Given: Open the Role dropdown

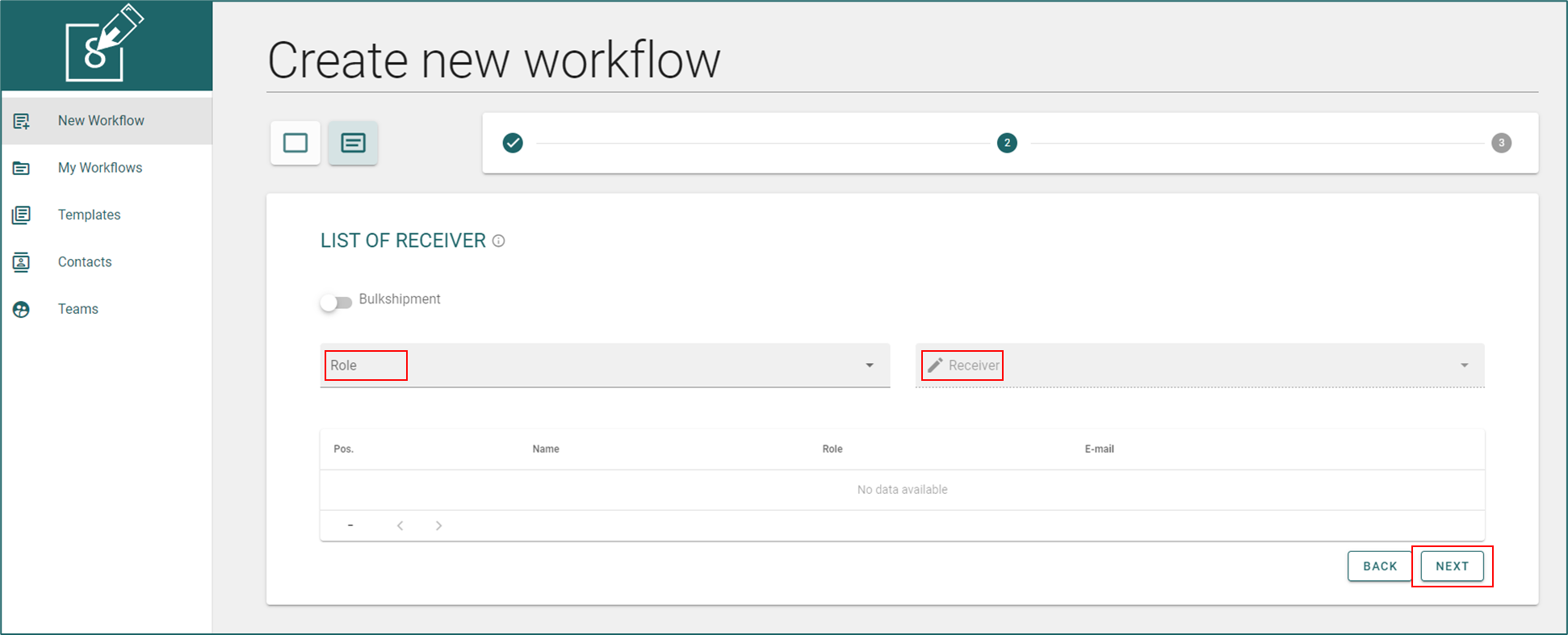Looking at the screenshot, I should [605, 366].
